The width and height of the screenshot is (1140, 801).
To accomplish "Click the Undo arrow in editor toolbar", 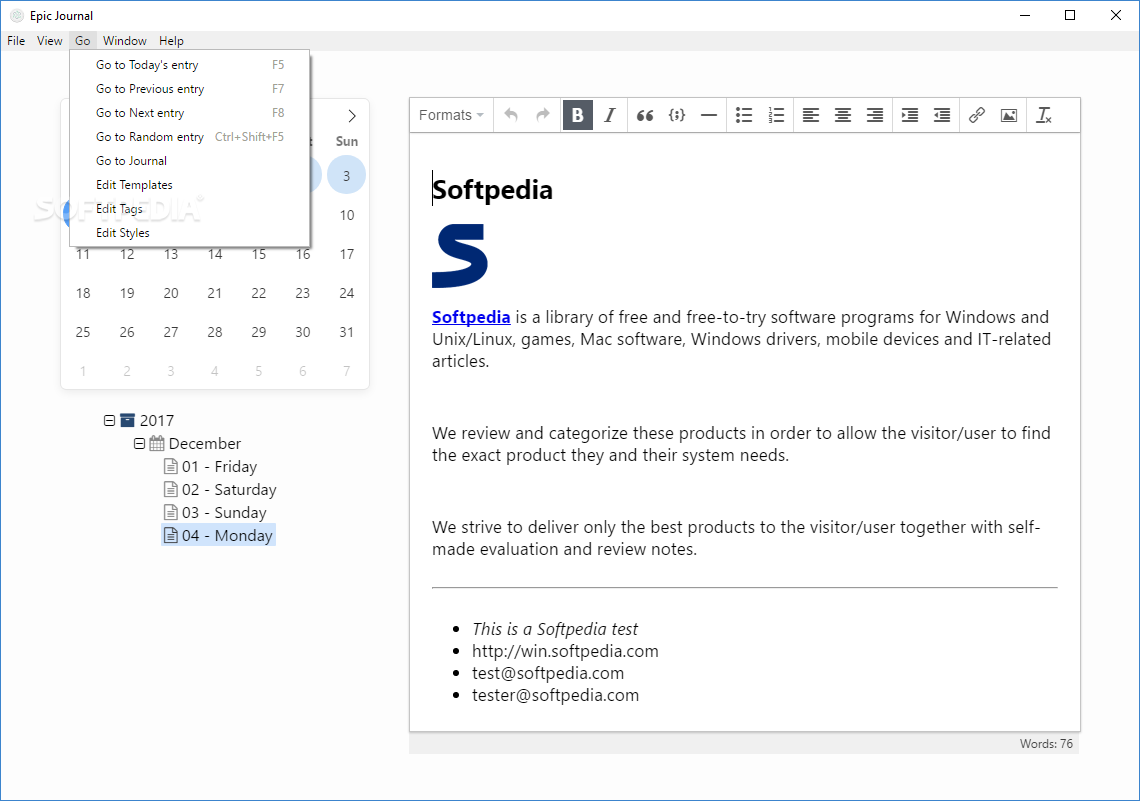I will tap(511, 115).
